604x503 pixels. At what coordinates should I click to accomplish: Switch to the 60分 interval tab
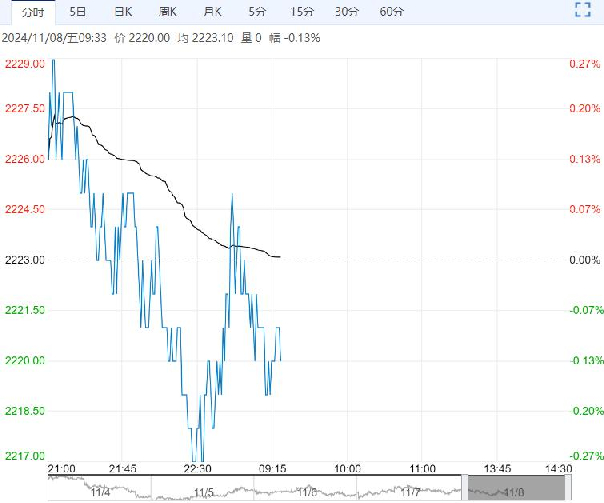pyautogui.click(x=392, y=12)
